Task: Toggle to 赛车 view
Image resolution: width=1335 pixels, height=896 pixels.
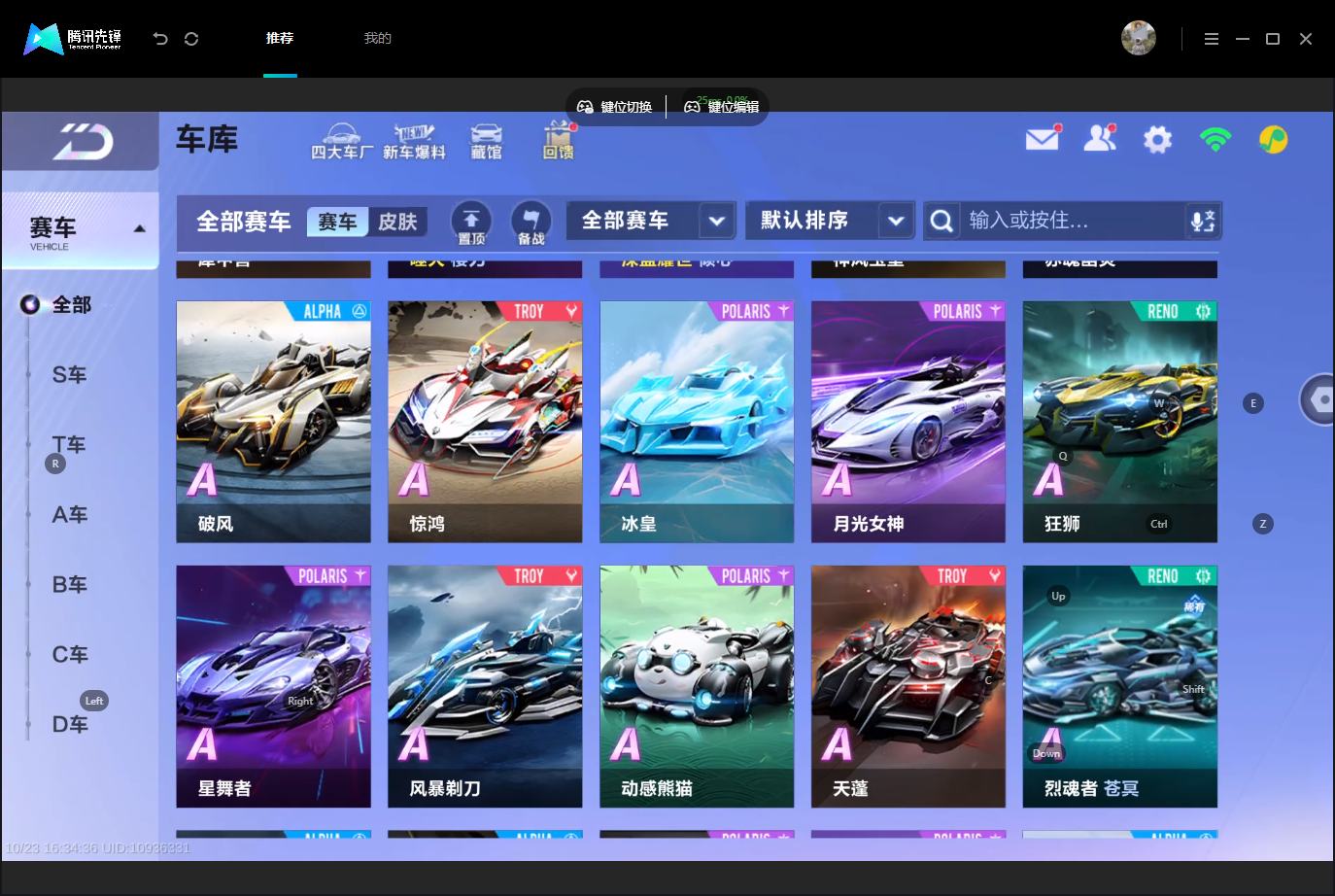Action: point(337,222)
